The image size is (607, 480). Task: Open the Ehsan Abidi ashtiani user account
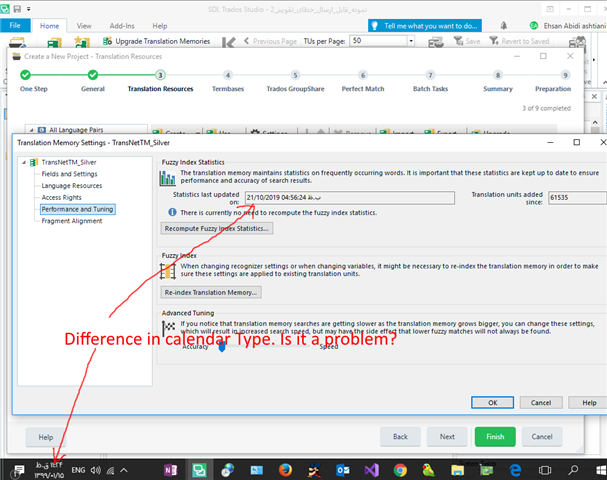pyautogui.click(x=568, y=26)
